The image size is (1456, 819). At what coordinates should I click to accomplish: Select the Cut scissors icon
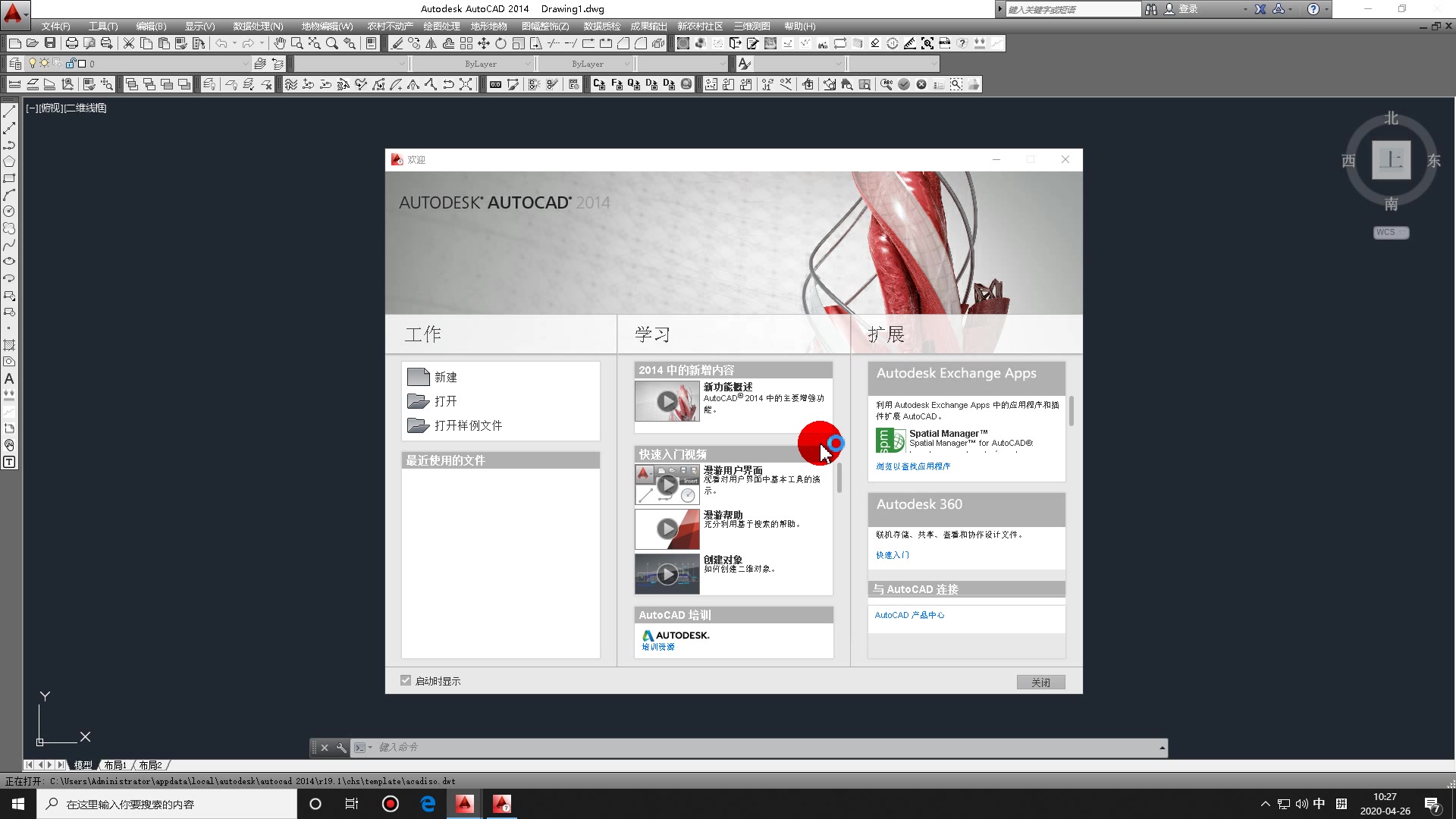pyautogui.click(x=129, y=43)
